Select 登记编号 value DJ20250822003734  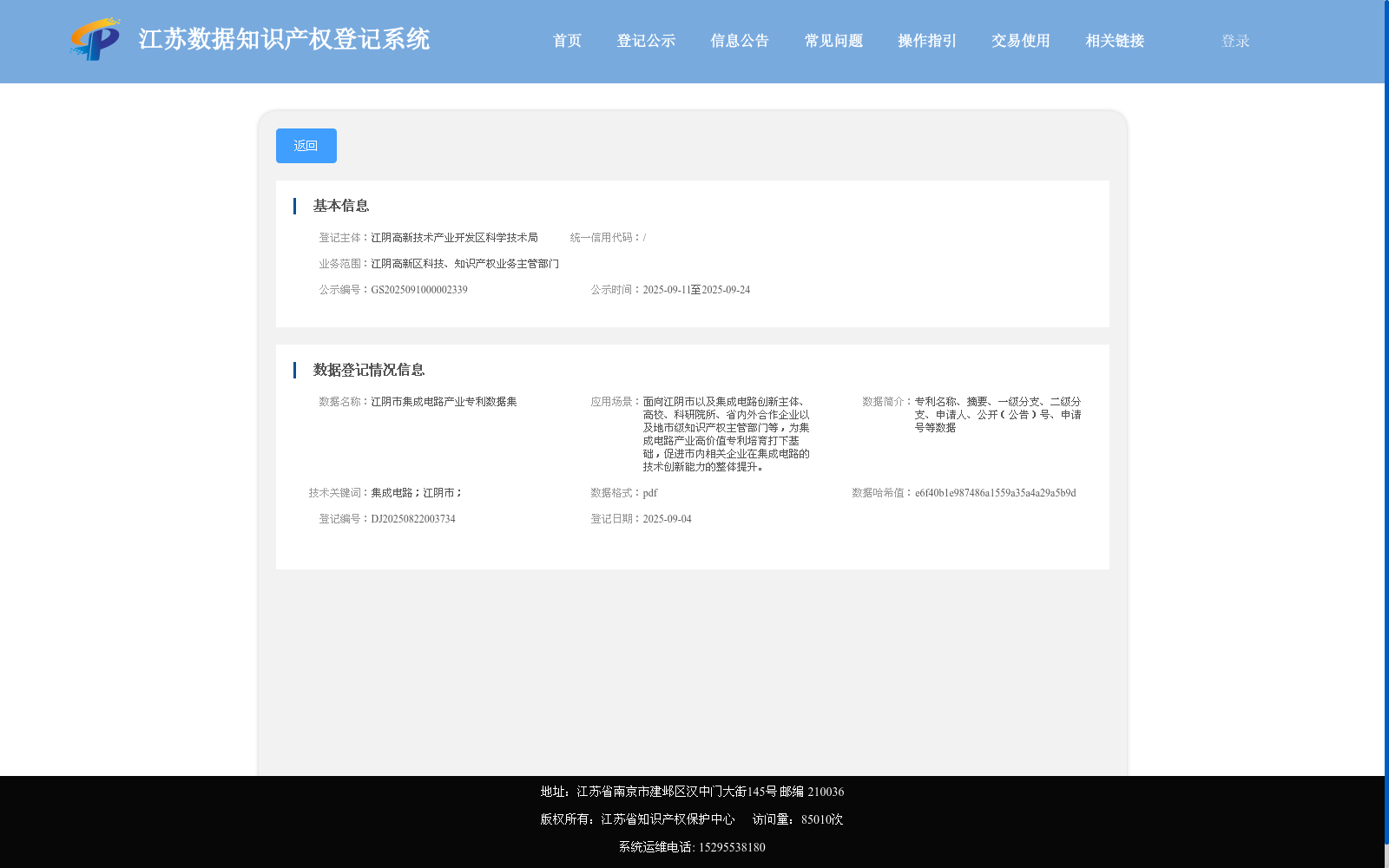[413, 519]
